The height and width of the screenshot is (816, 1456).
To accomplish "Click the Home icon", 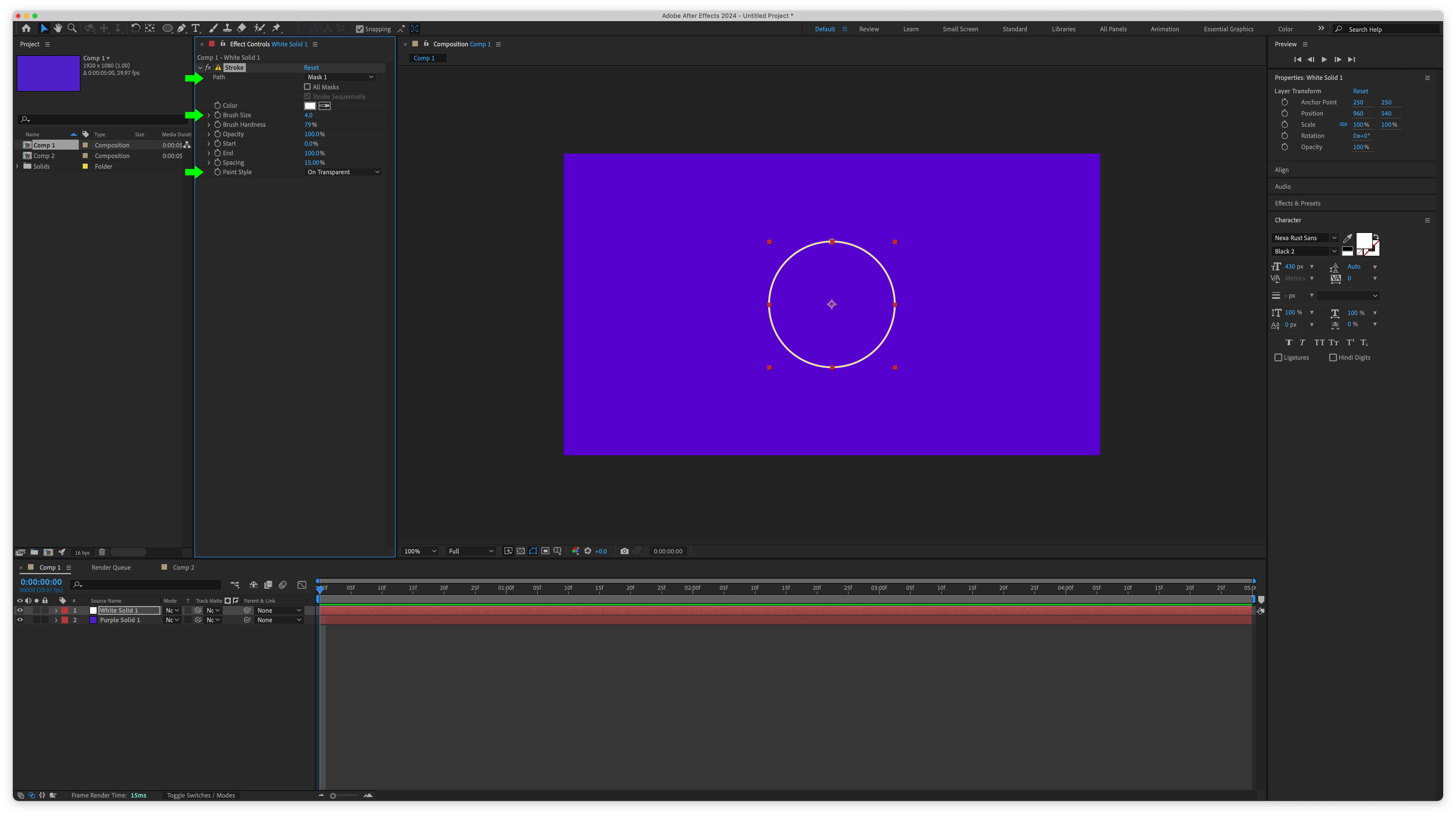I will tap(26, 28).
